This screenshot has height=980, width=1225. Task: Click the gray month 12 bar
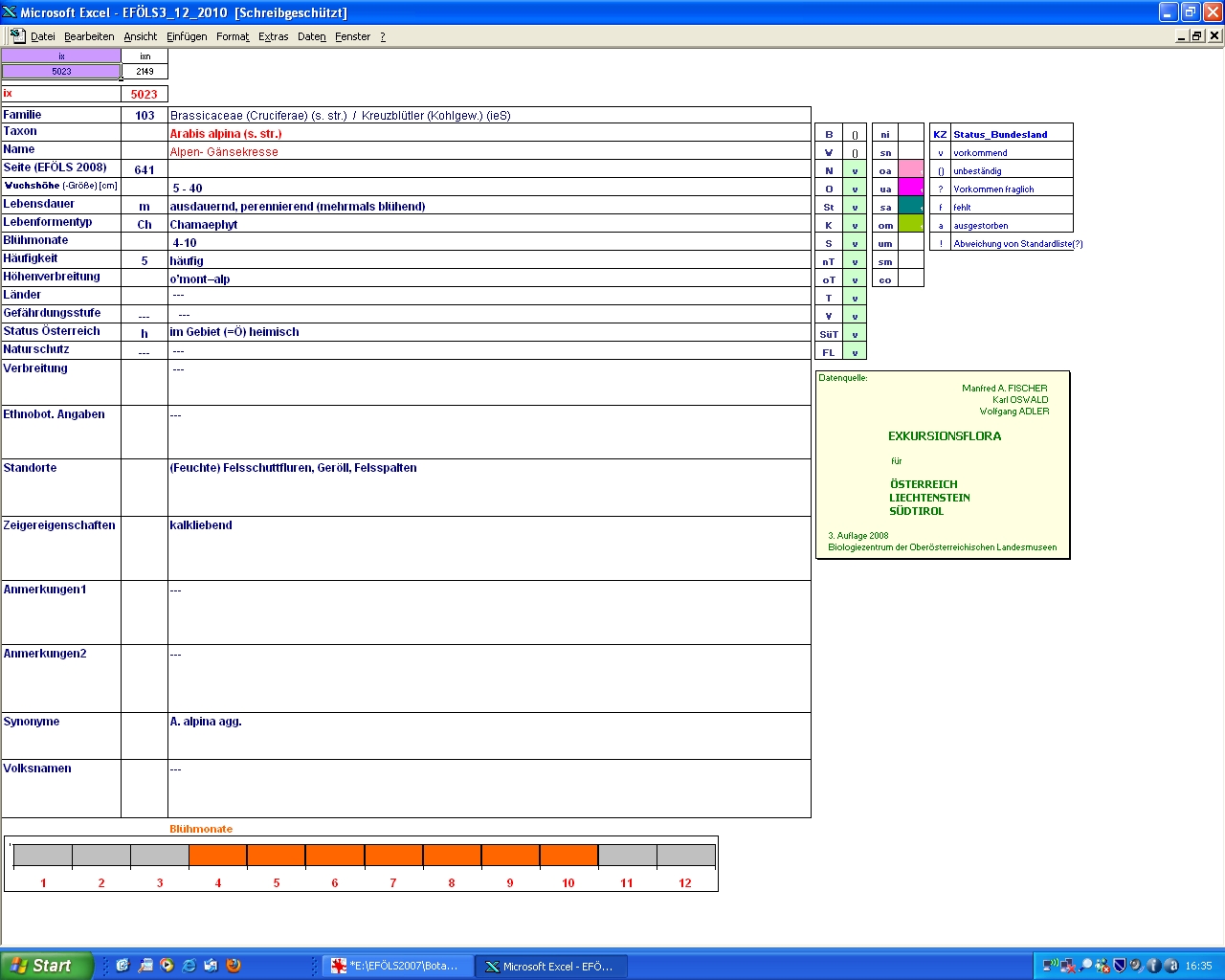[685, 856]
